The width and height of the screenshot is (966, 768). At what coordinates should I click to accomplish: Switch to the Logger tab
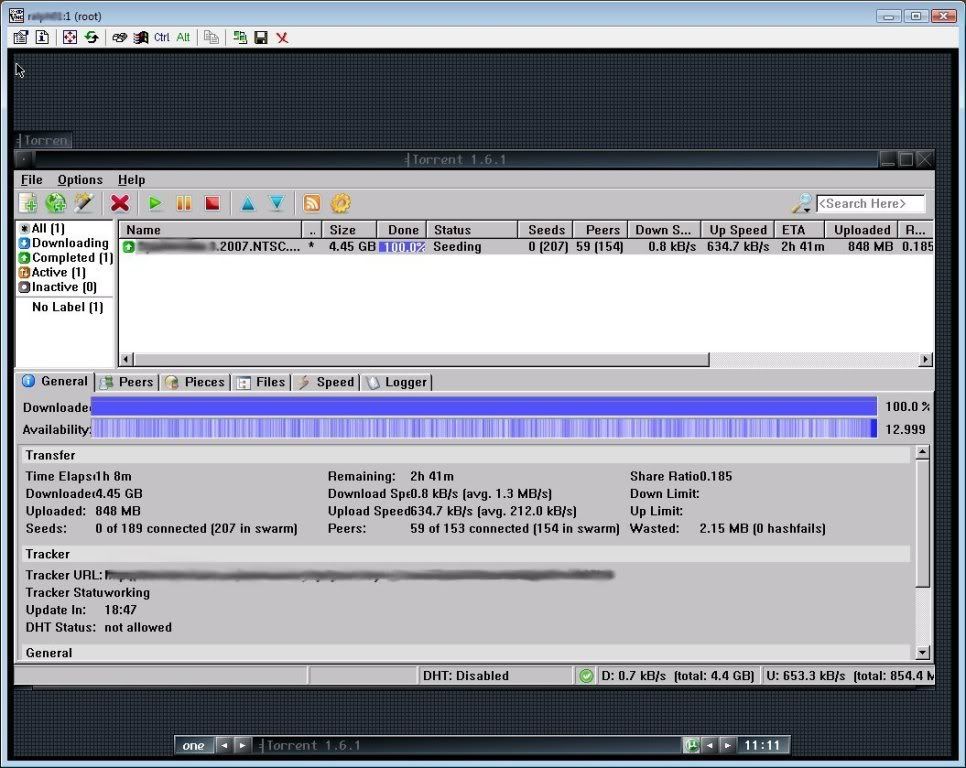tap(397, 382)
